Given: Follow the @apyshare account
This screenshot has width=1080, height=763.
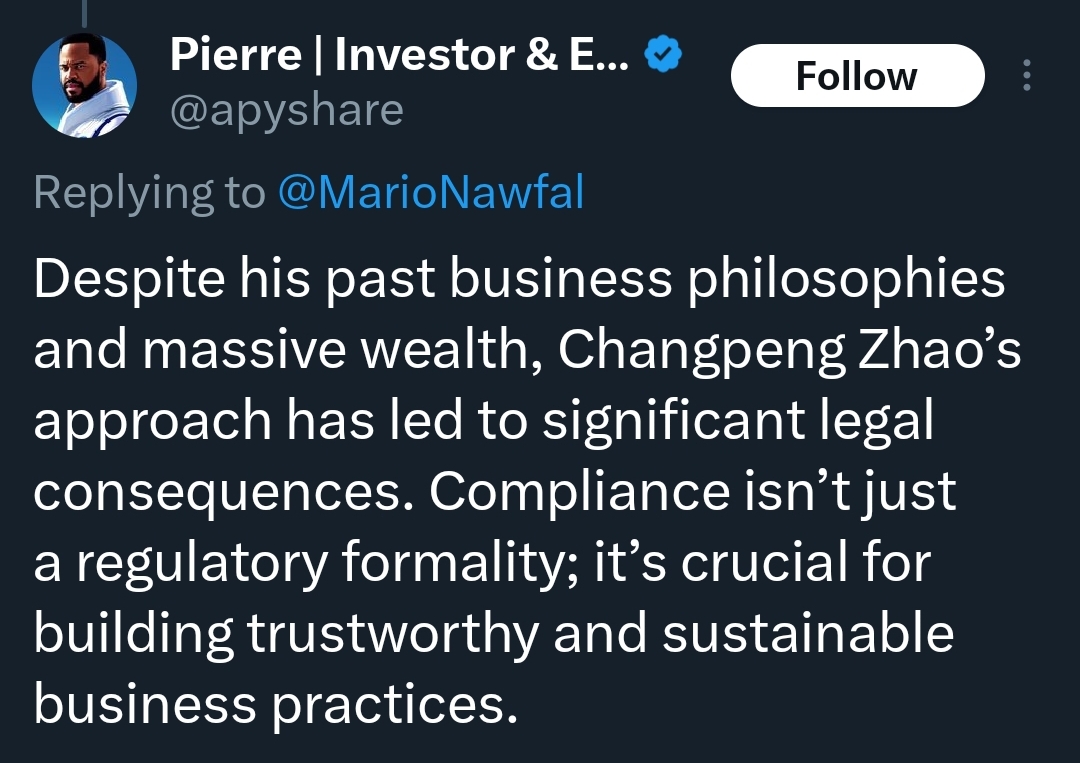Looking at the screenshot, I should point(857,75).
